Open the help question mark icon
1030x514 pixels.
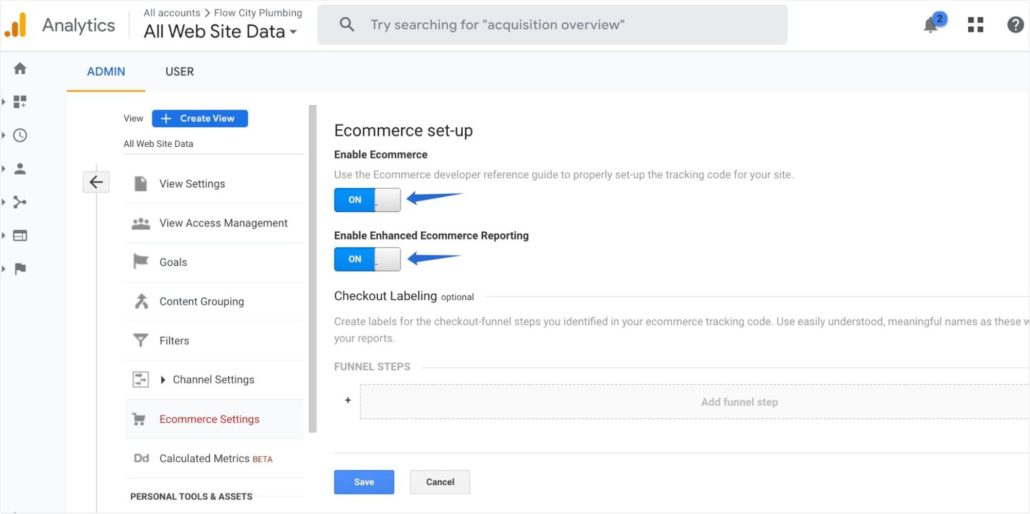[1015, 25]
